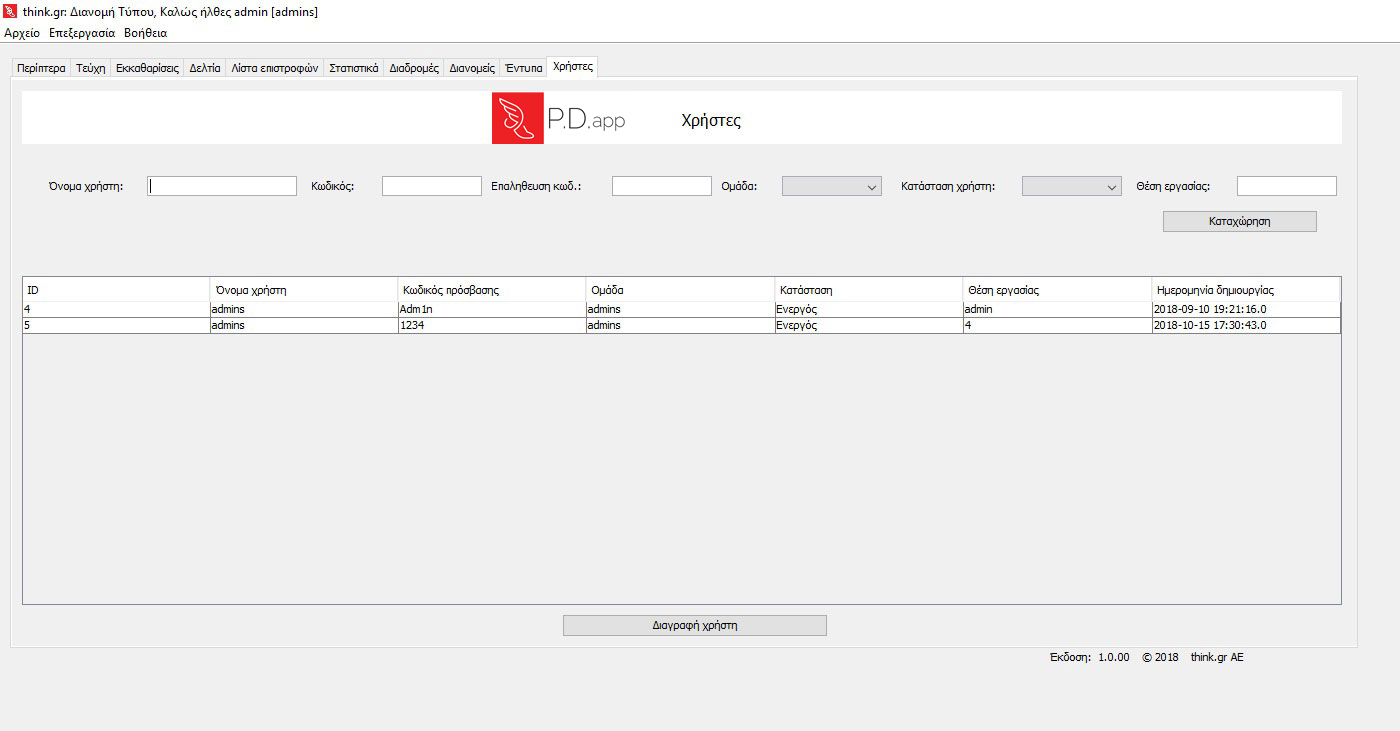Open the Ομάδα dropdown
The height and width of the screenshot is (731, 1400).
click(x=831, y=186)
